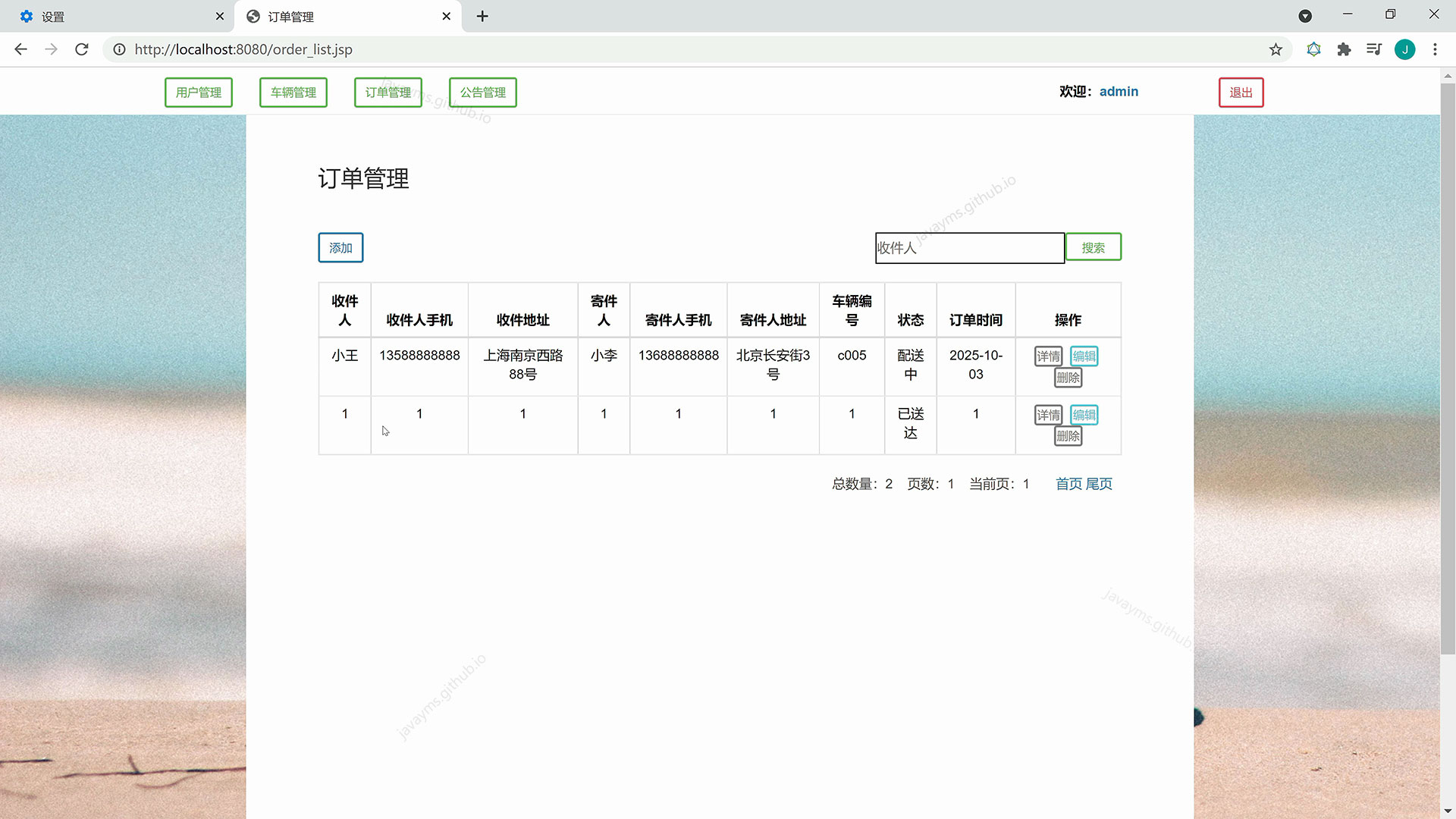The width and height of the screenshot is (1456, 819).
Task: Click 删除 for second order row
Action: [x=1068, y=436]
